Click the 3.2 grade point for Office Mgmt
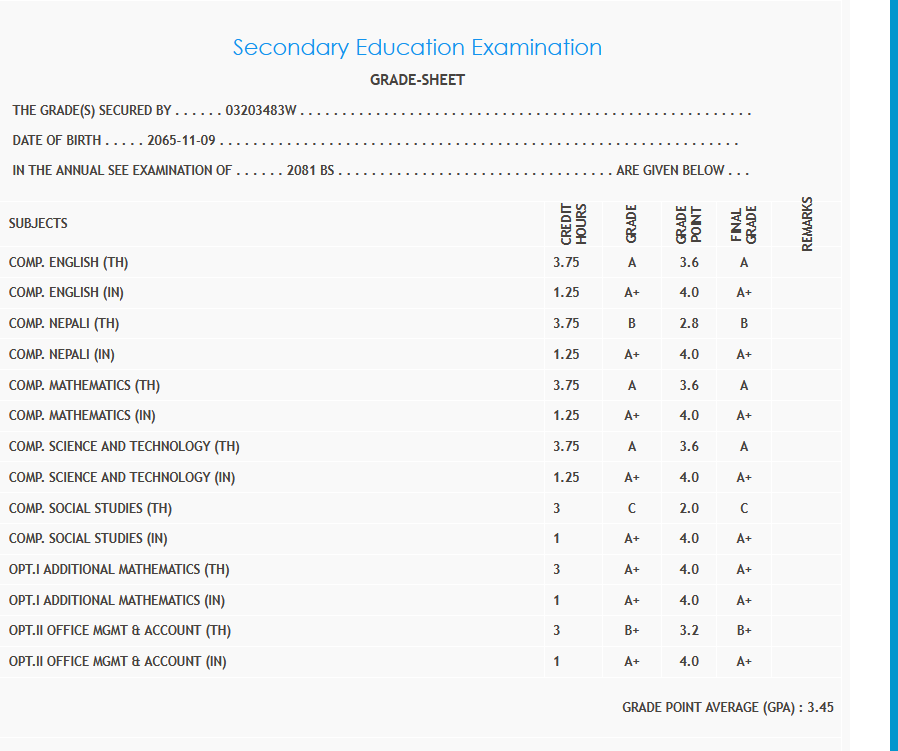 (x=689, y=631)
